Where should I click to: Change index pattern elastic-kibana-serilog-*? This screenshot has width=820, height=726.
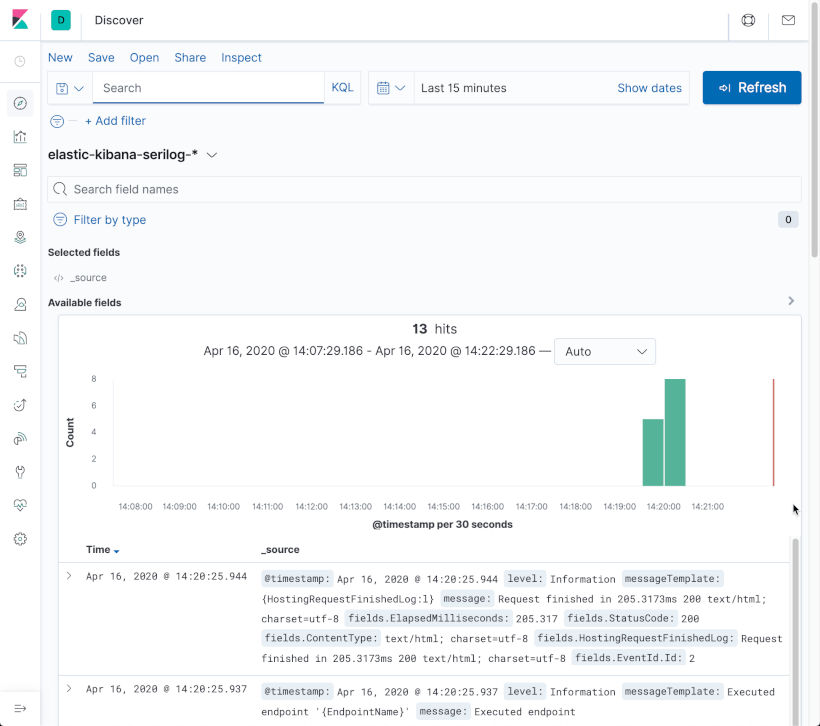132,155
